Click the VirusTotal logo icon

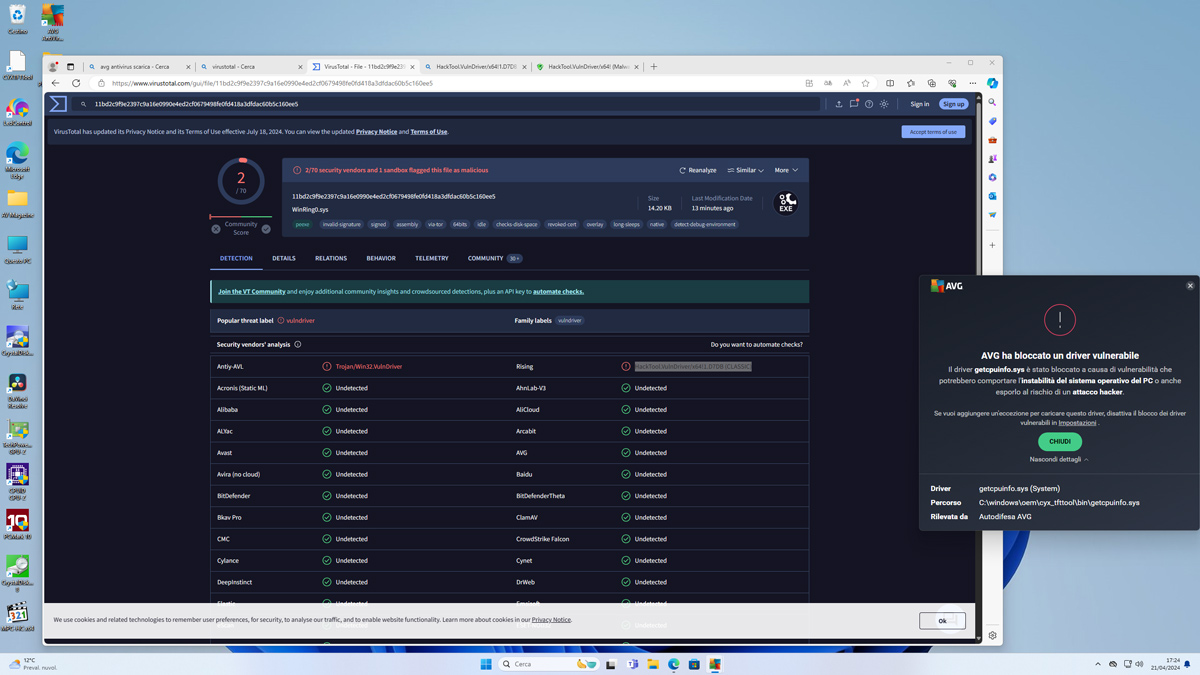[58, 104]
